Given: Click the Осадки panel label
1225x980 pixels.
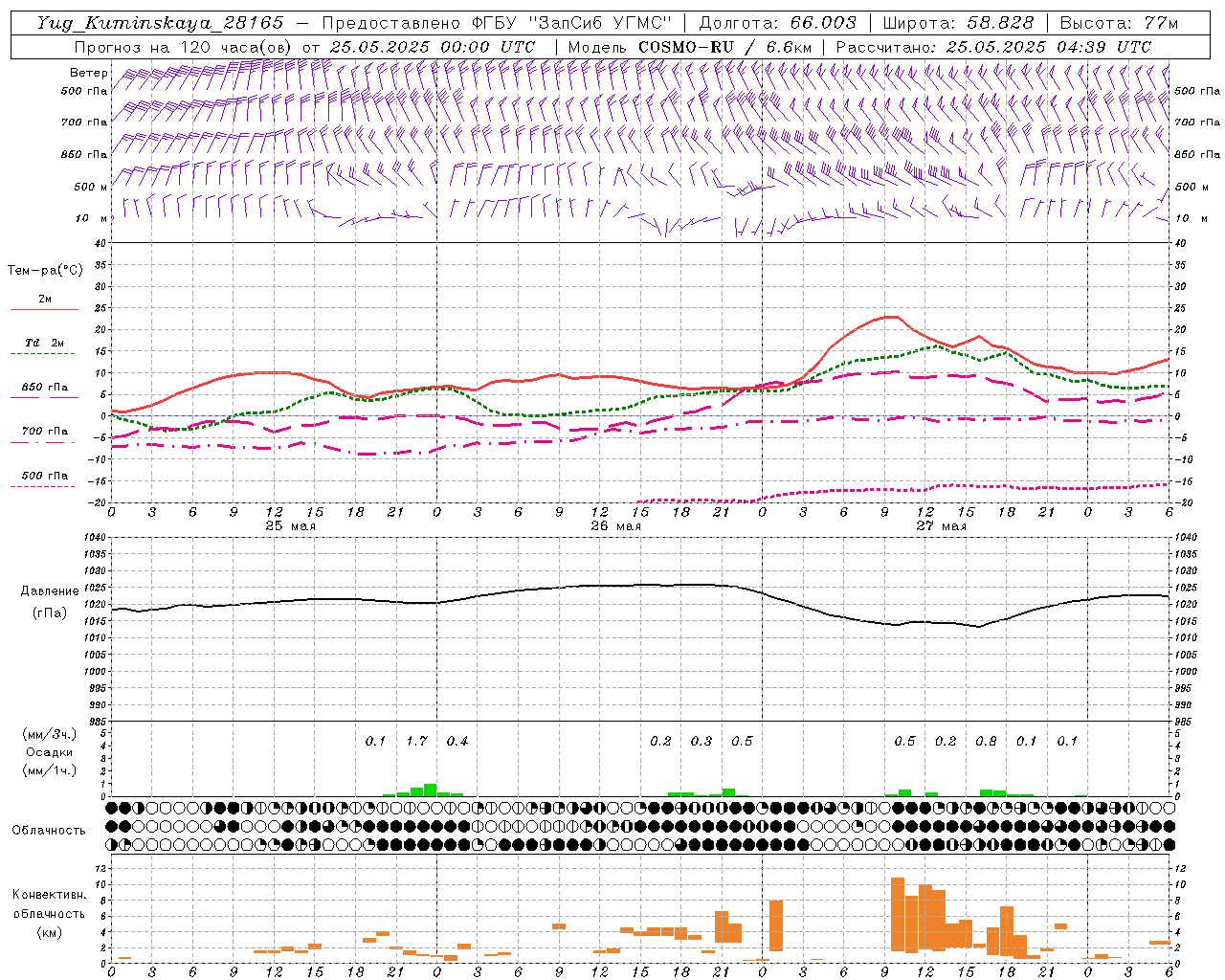Looking at the screenshot, I should (x=49, y=752).
